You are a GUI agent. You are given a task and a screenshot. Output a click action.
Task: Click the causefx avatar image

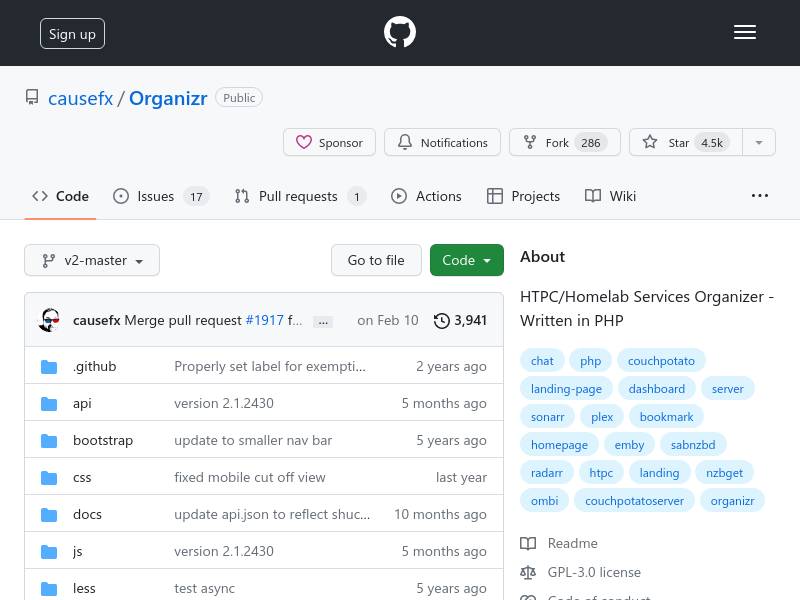click(49, 320)
